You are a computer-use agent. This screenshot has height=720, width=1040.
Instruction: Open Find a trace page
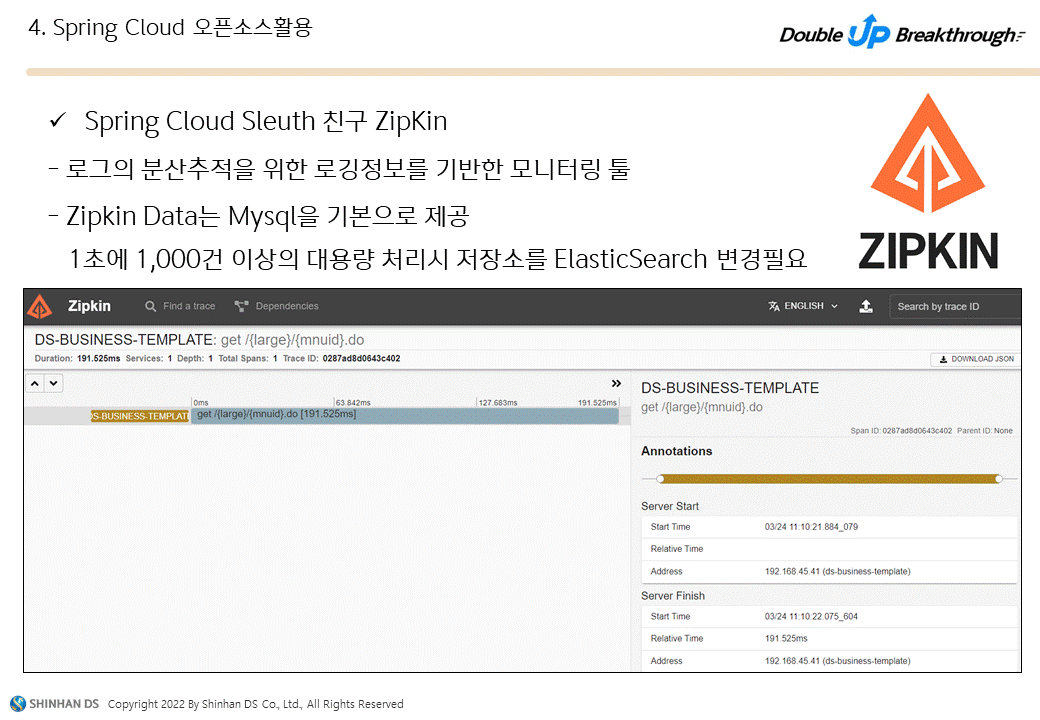(x=180, y=306)
